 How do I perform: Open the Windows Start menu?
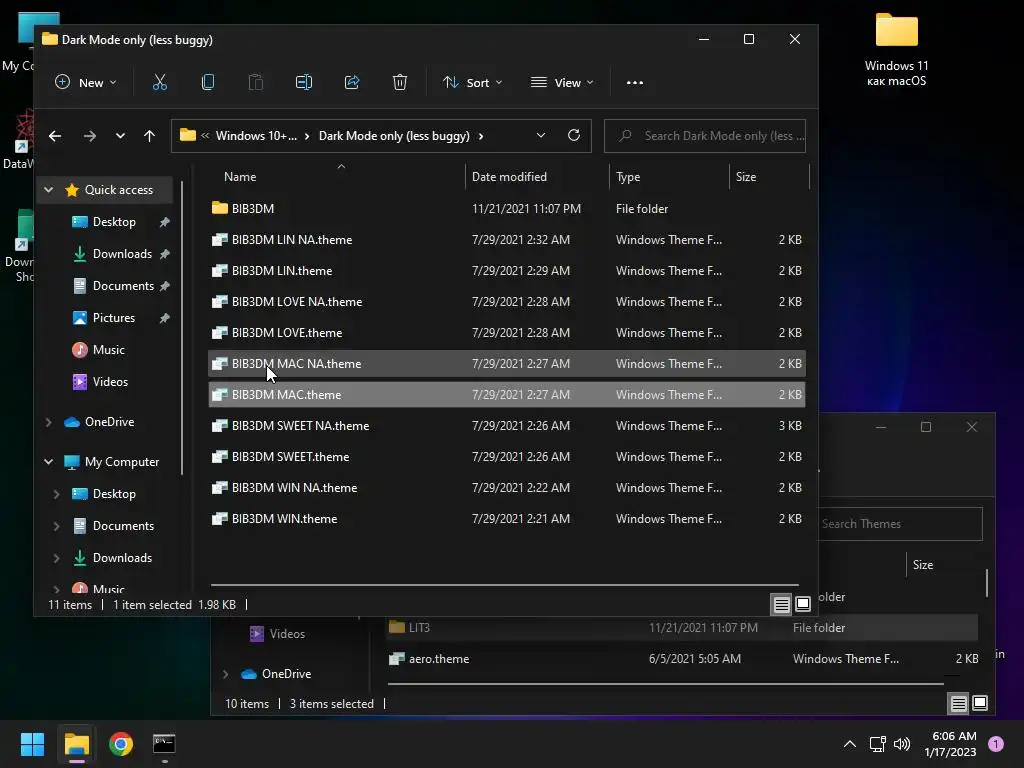[x=32, y=744]
